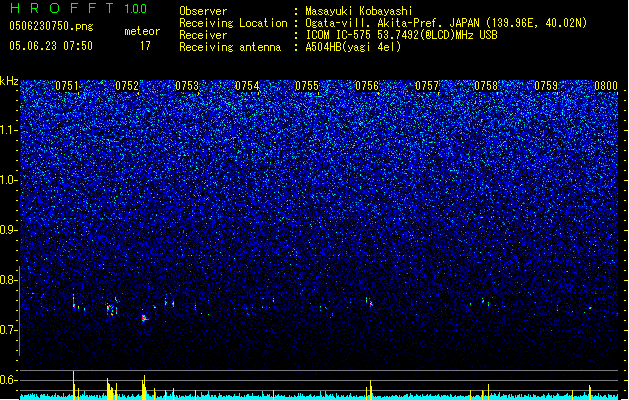This screenshot has height=400, width=629.
Task: Click the 0.8 kHz axis label
Action: pyautogui.click(x=8, y=280)
